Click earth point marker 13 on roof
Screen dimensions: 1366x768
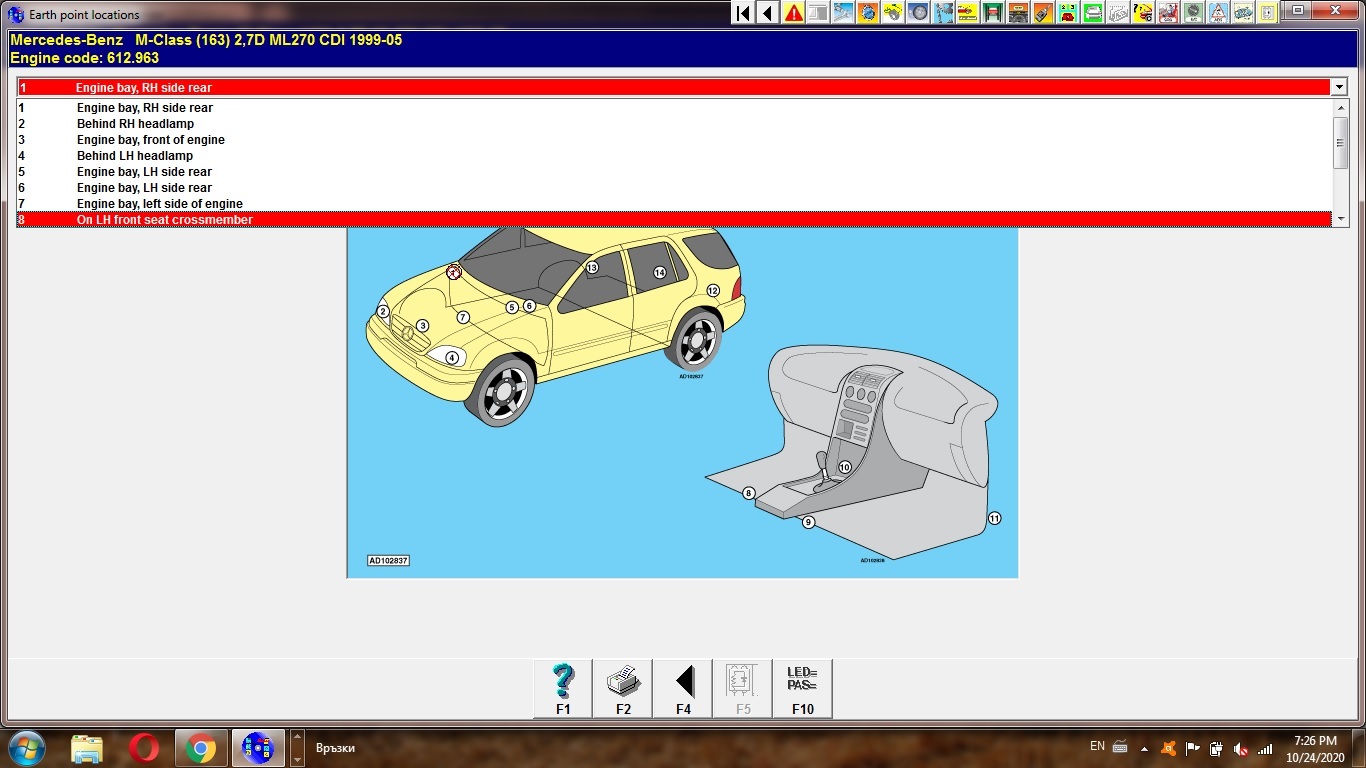point(592,267)
